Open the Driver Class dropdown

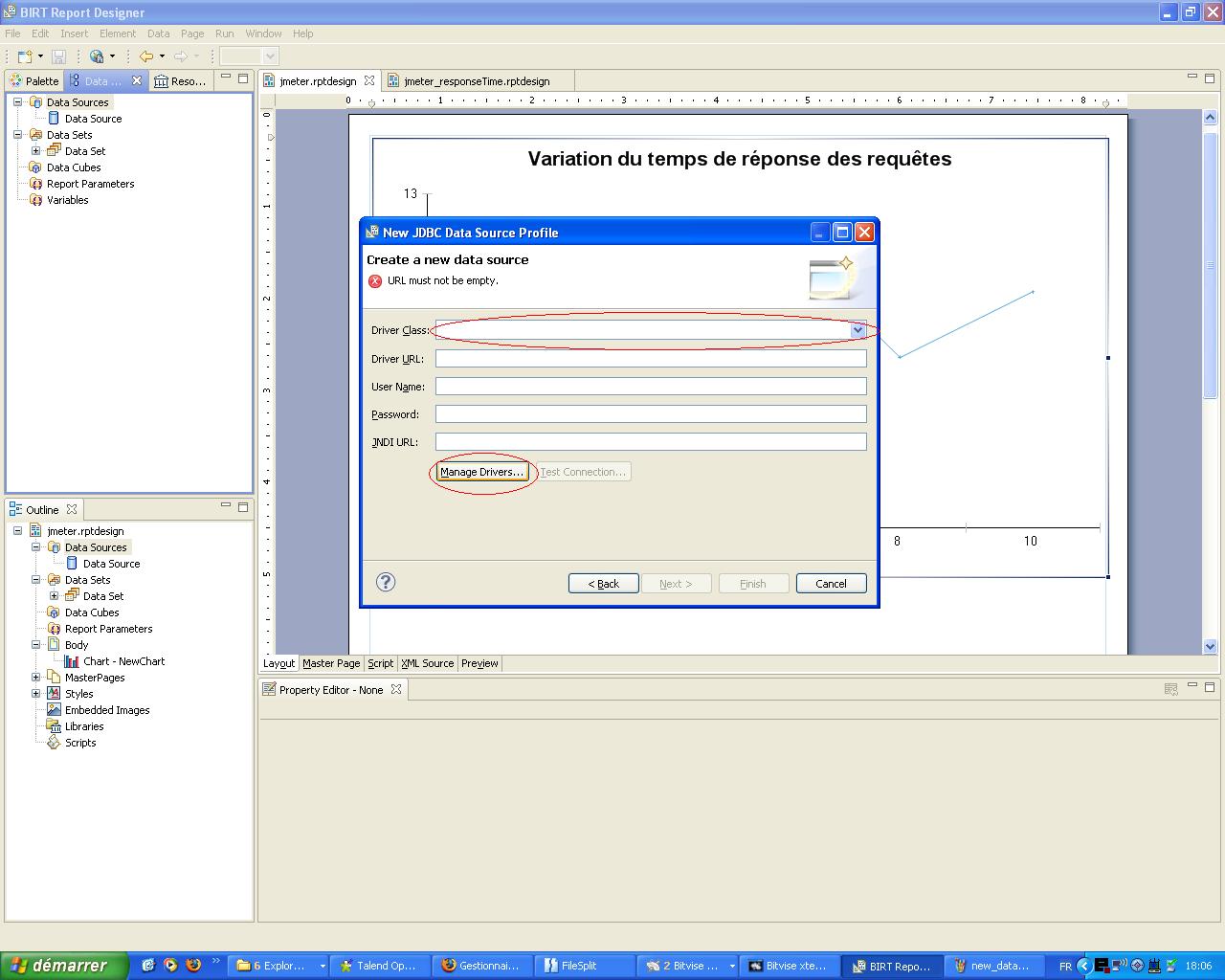[x=857, y=329]
